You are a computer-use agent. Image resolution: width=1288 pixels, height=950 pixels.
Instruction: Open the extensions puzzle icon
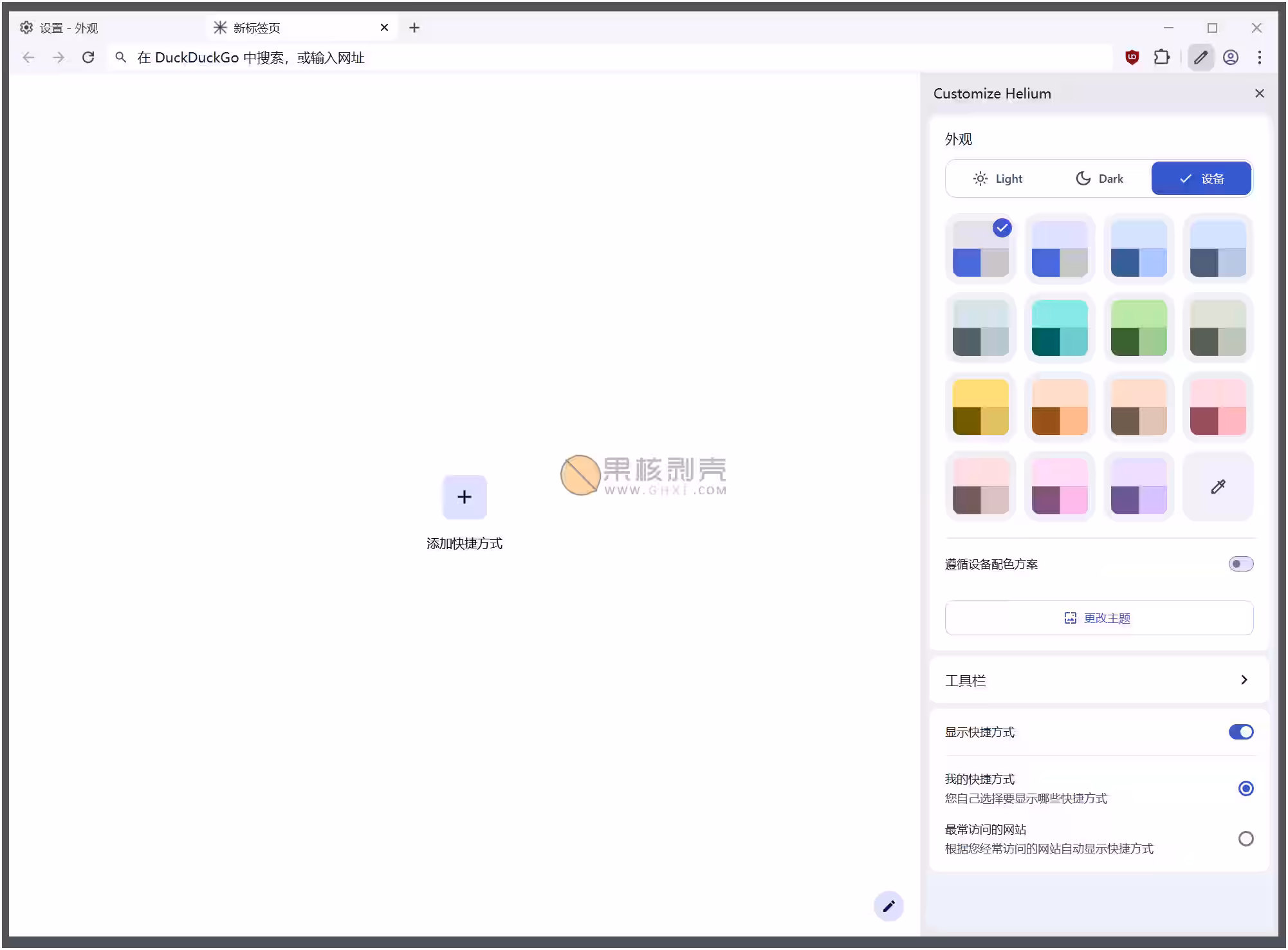point(1161,57)
